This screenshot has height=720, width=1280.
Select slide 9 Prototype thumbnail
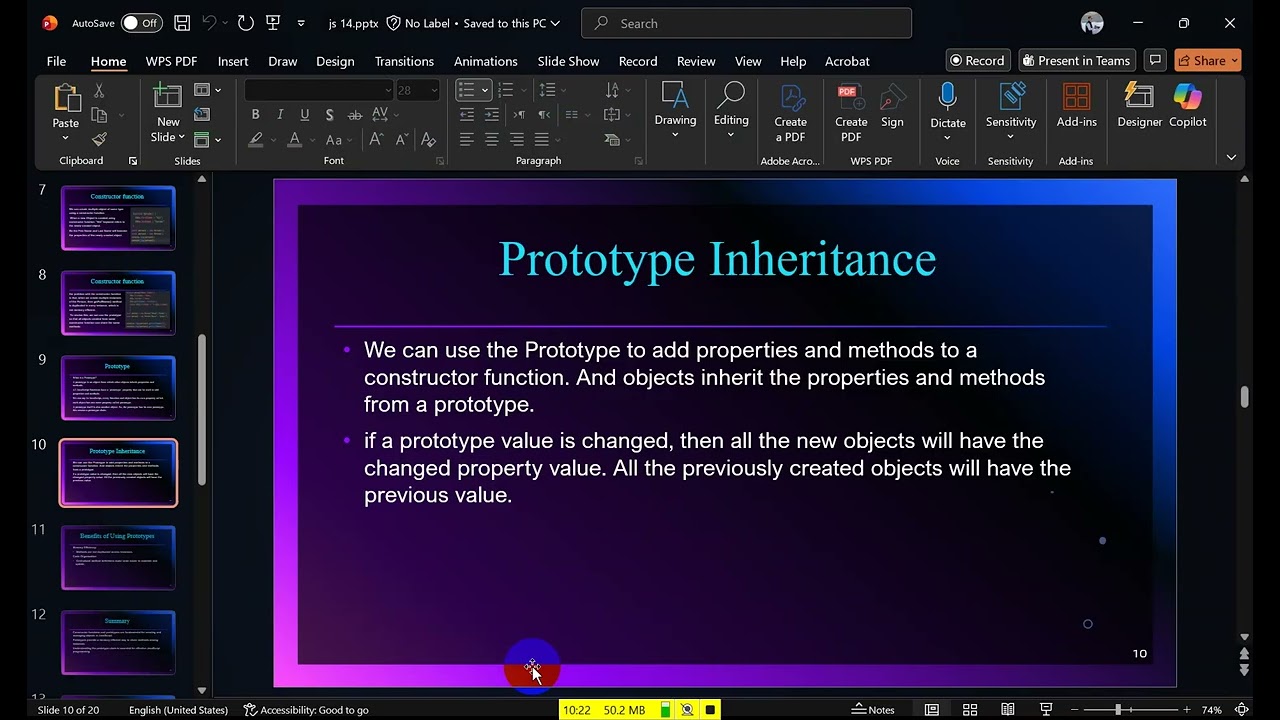point(118,388)
